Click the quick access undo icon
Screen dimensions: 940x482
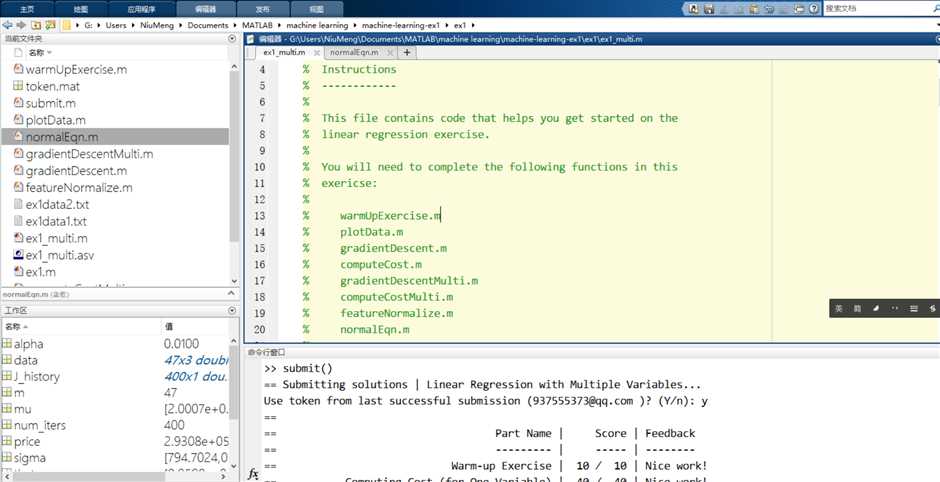click(x=770, y=9)
